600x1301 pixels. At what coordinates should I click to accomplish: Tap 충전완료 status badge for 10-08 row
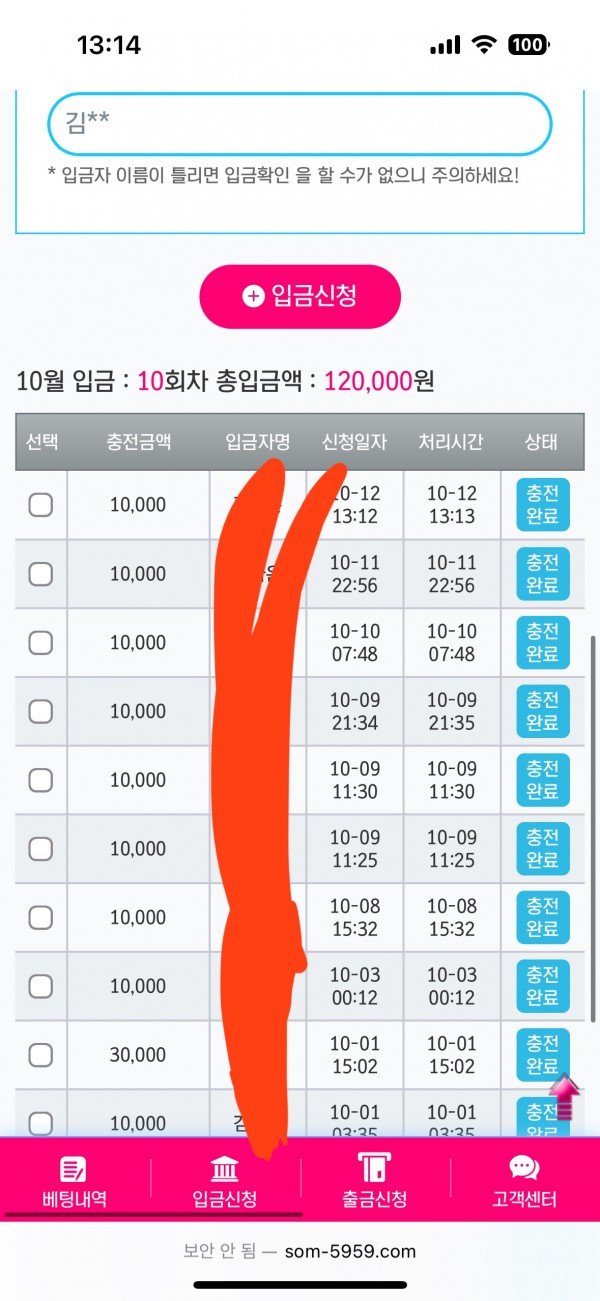542,917
